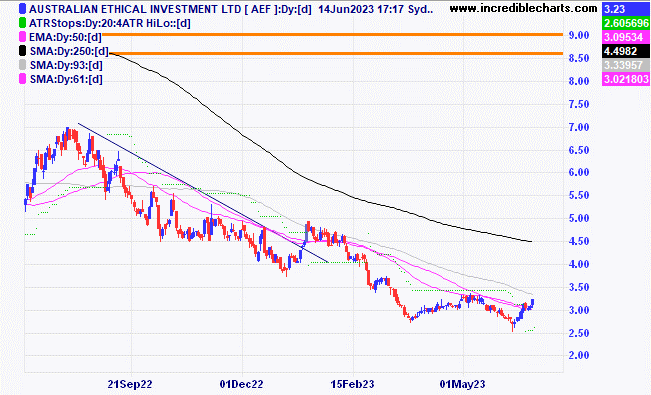The width and height of the screenshot is (651, 395).
Task: Click the grey SMA 93 legend marker
Action: (x=22, y=65)
